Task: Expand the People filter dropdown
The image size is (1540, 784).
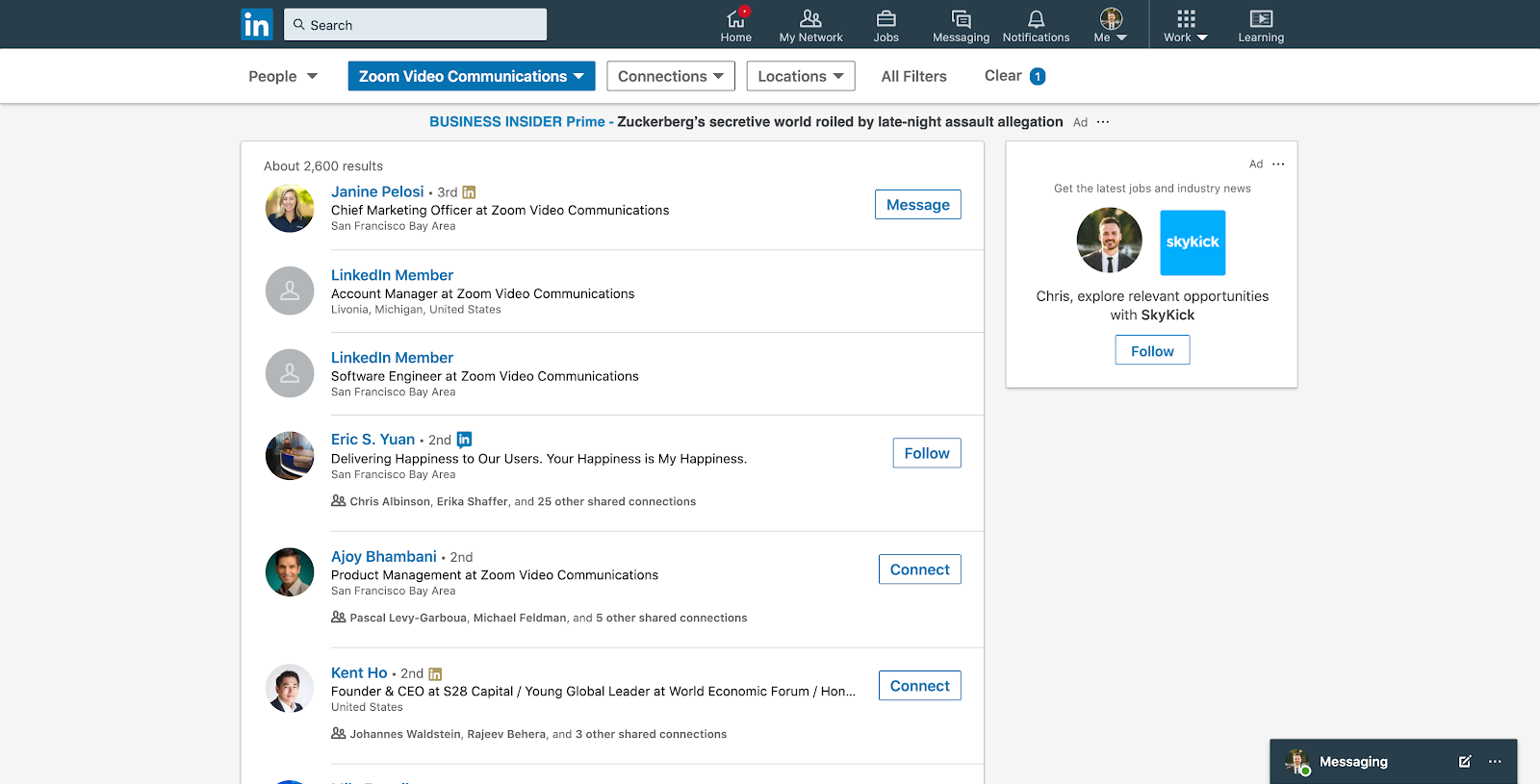Action: click(x=283, y=76)
